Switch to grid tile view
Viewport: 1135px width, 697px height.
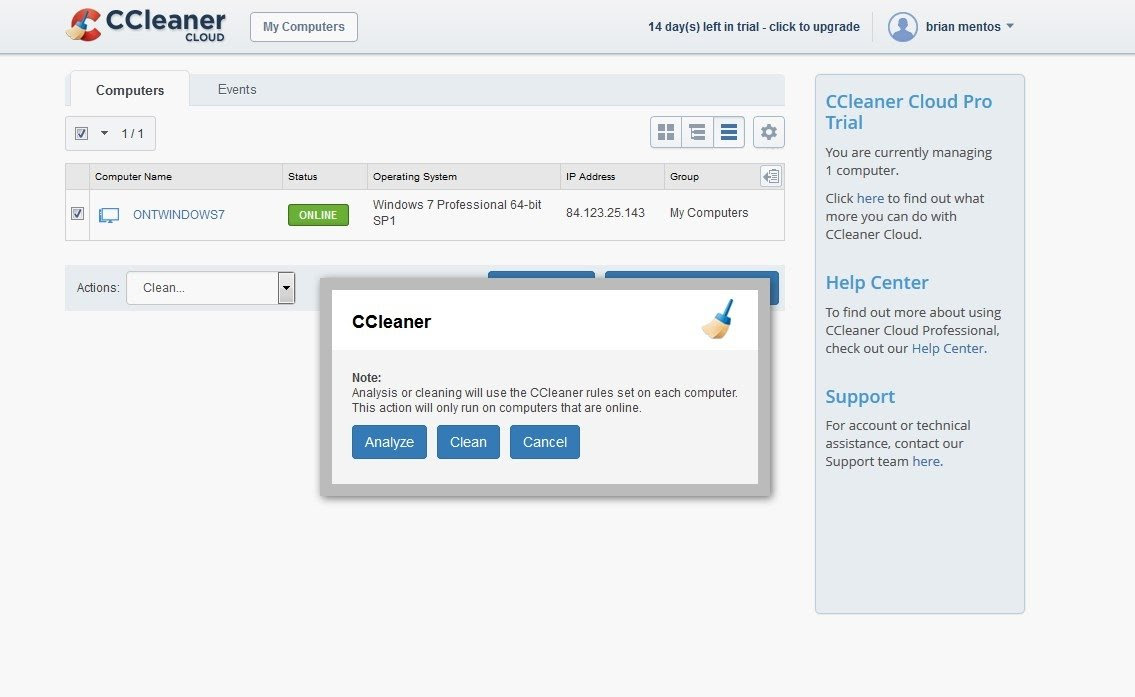coord(666,132)
